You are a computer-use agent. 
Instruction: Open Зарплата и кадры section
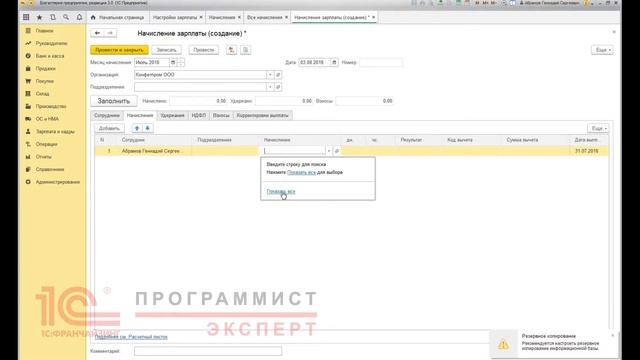tap(55, 132)
